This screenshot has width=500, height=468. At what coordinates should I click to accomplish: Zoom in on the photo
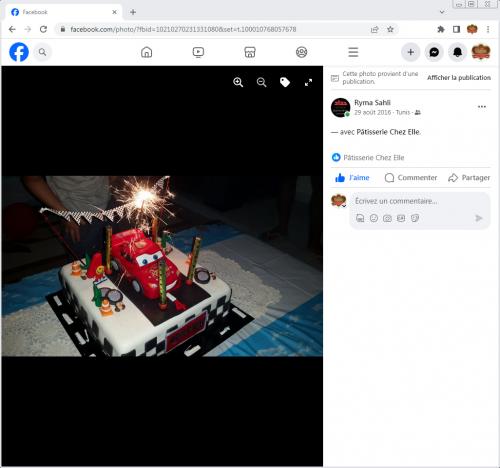pyautogui.click(x=238, y=82)
